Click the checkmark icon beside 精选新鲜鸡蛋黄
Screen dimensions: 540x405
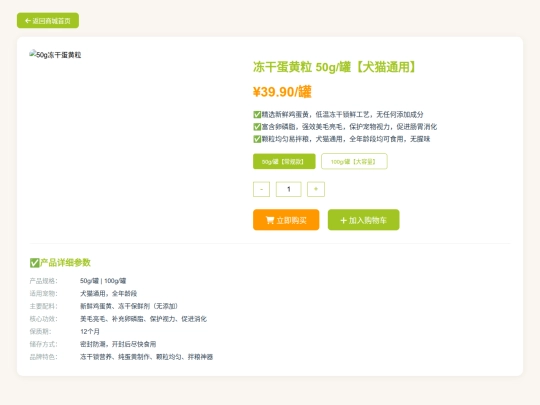[257, 114]
